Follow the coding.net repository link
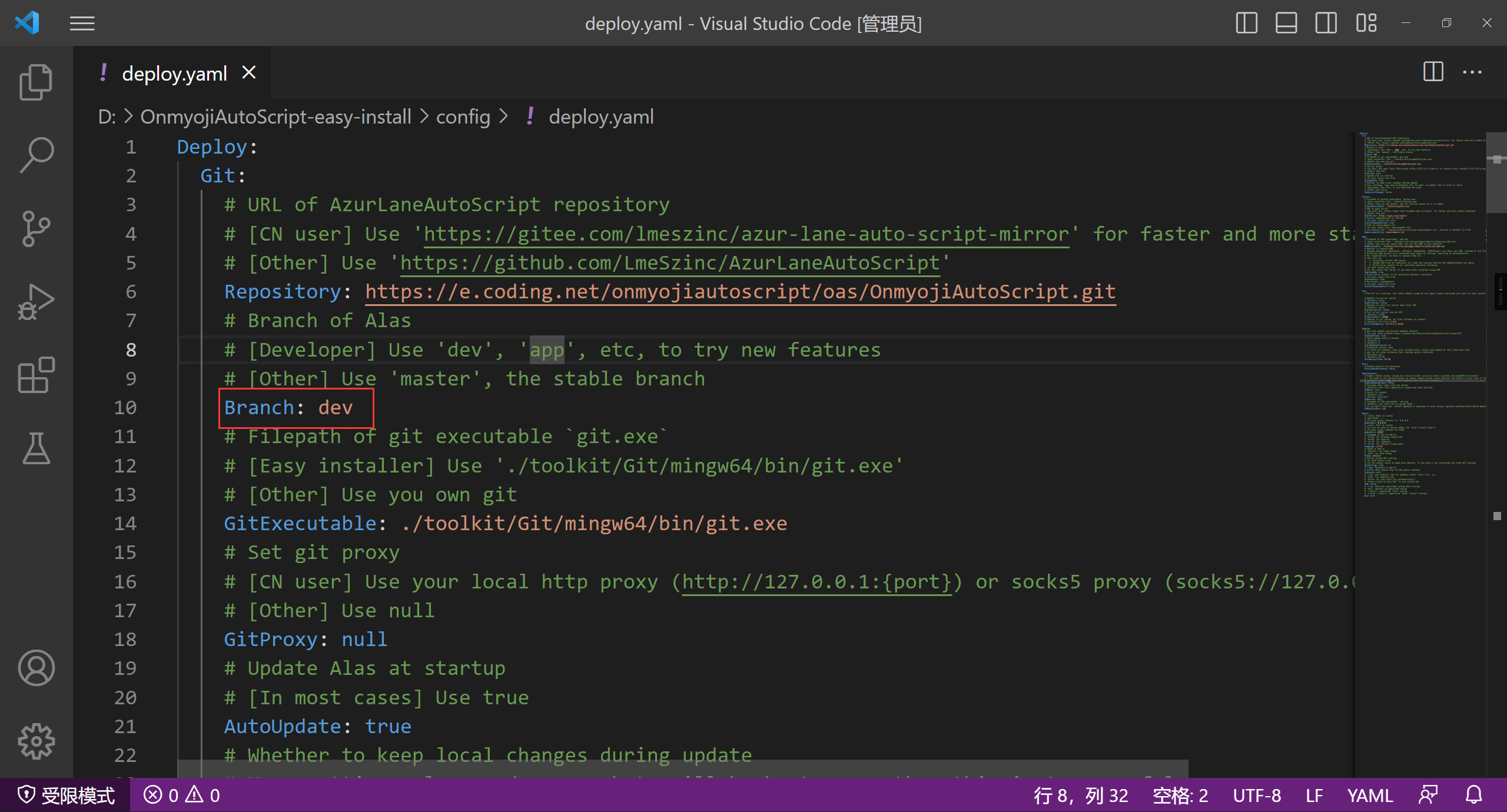The height and width of the screenshot is (812, 1507). (x=739, y=291)
